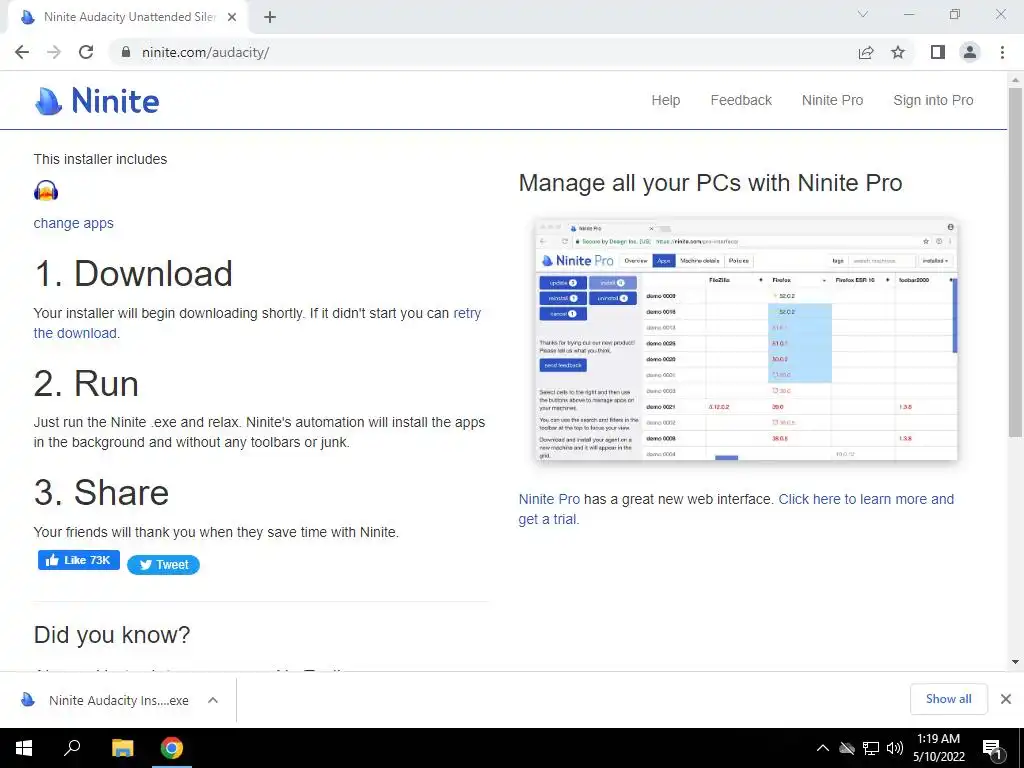Click the Ninite Pro text link
Screen dimensions: 1024x768
point(549,499)
